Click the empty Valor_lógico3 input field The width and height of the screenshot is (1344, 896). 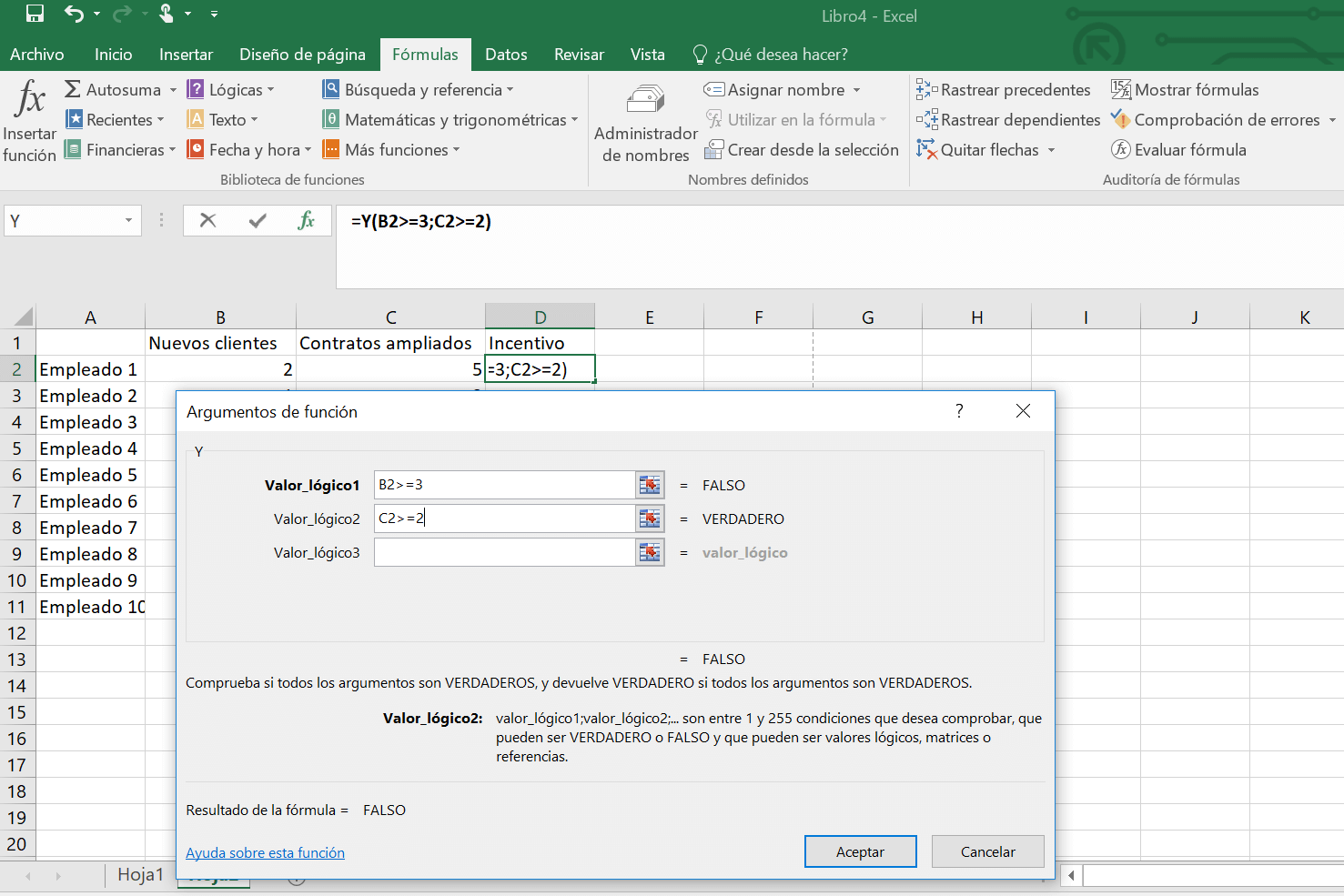pyautogui.click(x=504, y=552)
